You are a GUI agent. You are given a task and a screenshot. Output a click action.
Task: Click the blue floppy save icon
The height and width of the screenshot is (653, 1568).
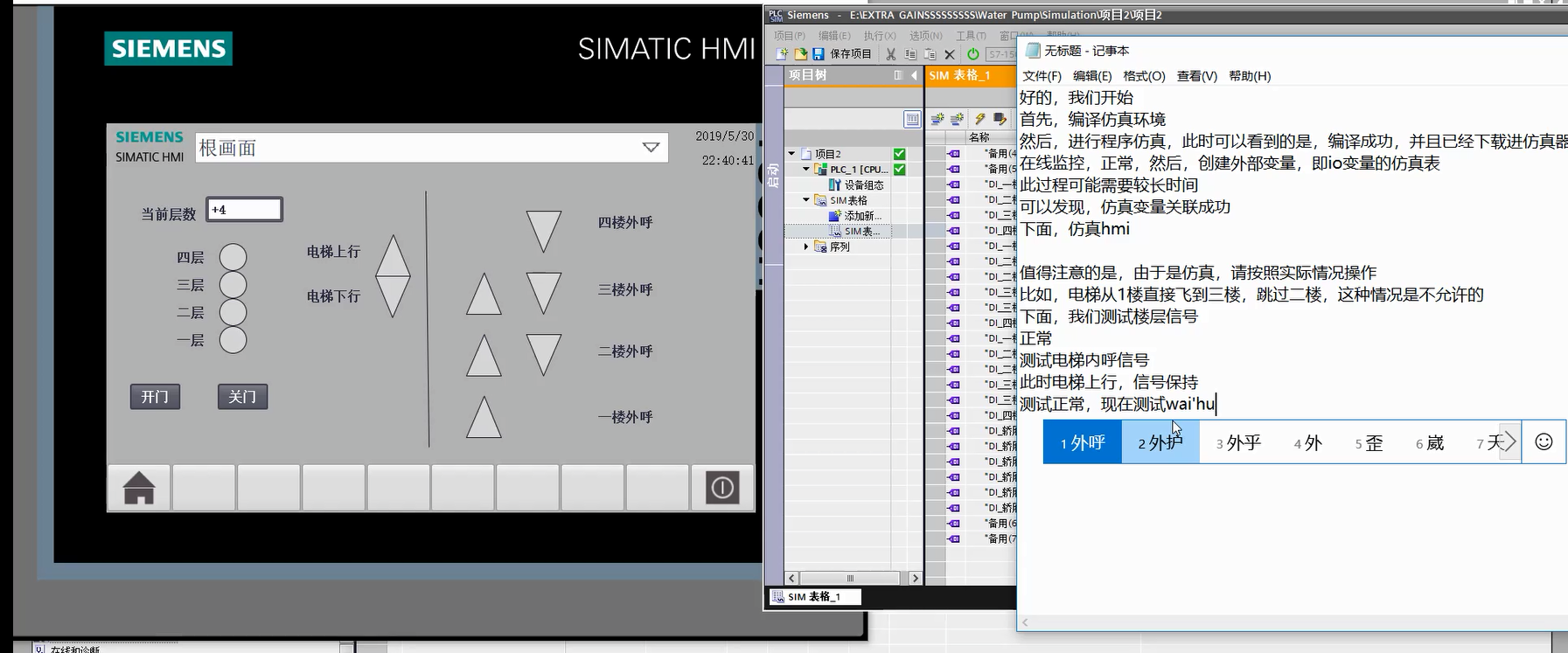pos(819,54)
